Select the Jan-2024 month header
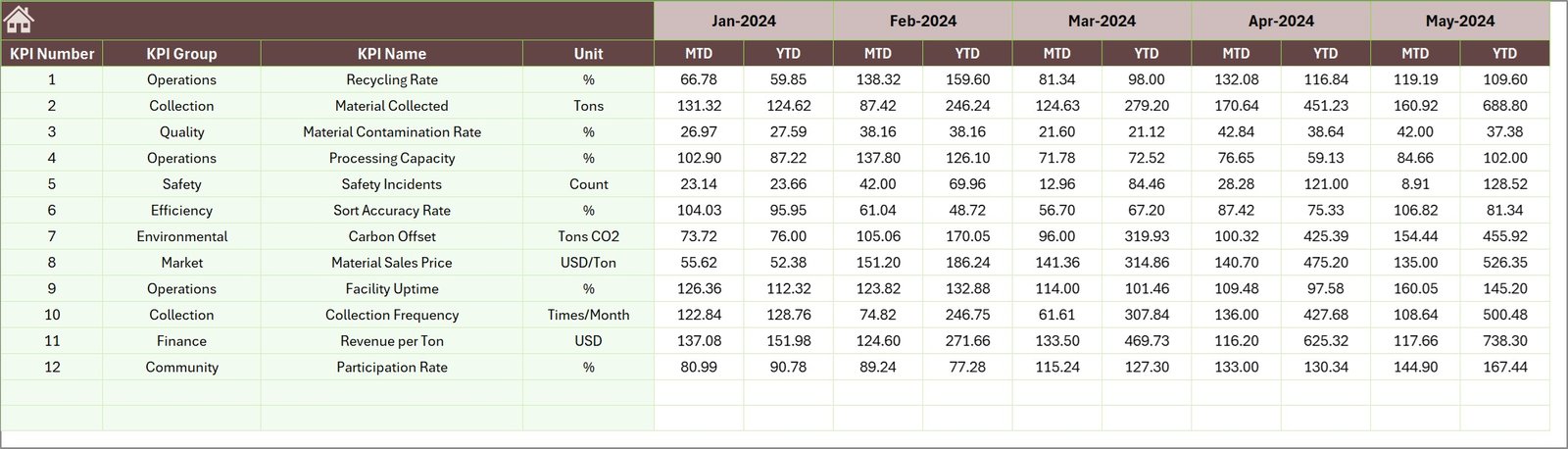1568x449 pixels. pos(743,21)
